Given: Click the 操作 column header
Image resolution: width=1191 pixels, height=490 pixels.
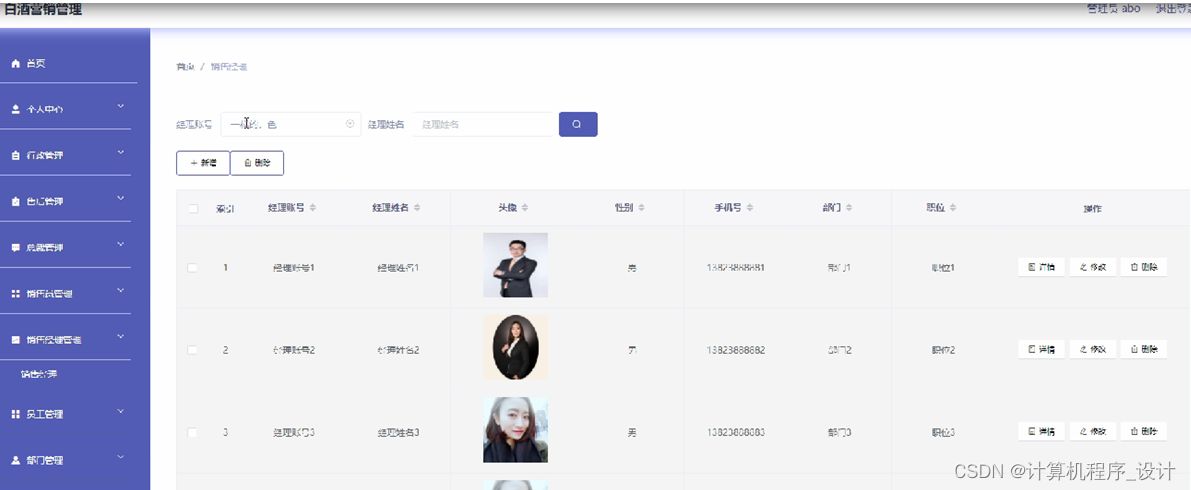Looking at the screenshot, I should tap(1092, 208).
